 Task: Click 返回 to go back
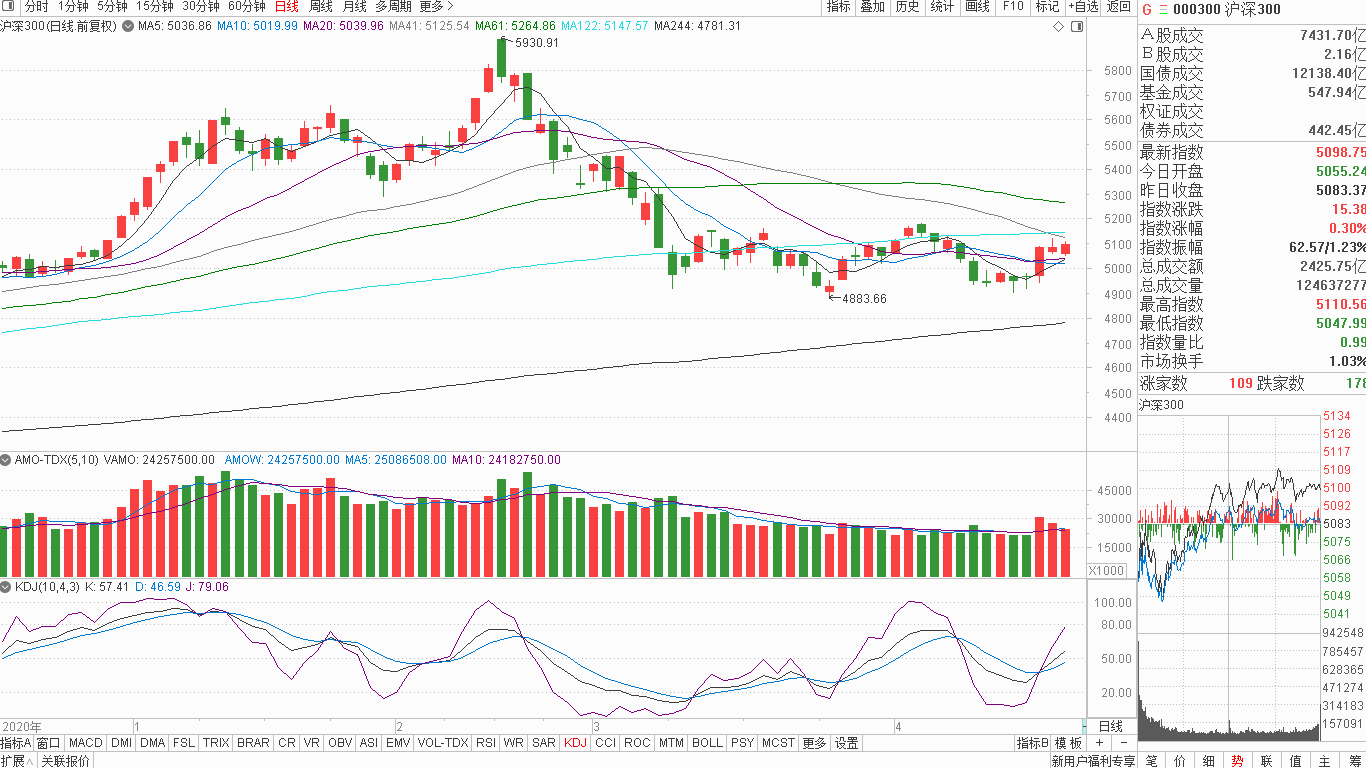coord(1119,7)
